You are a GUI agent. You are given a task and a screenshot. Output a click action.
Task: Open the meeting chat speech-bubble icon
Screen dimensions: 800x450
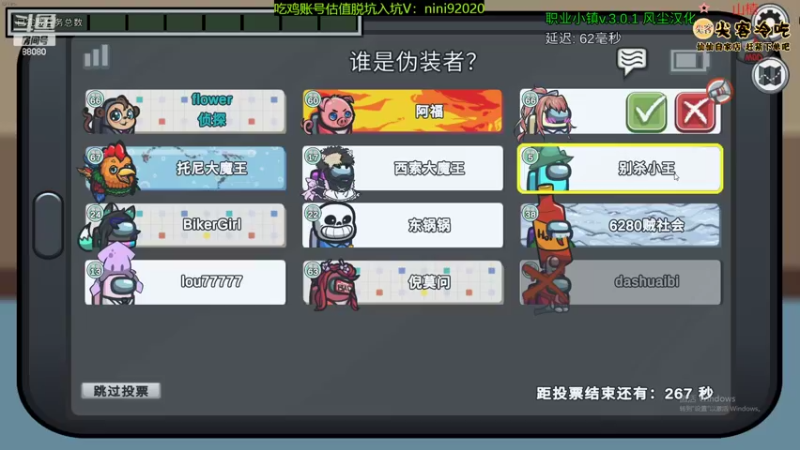click(632, 62)
